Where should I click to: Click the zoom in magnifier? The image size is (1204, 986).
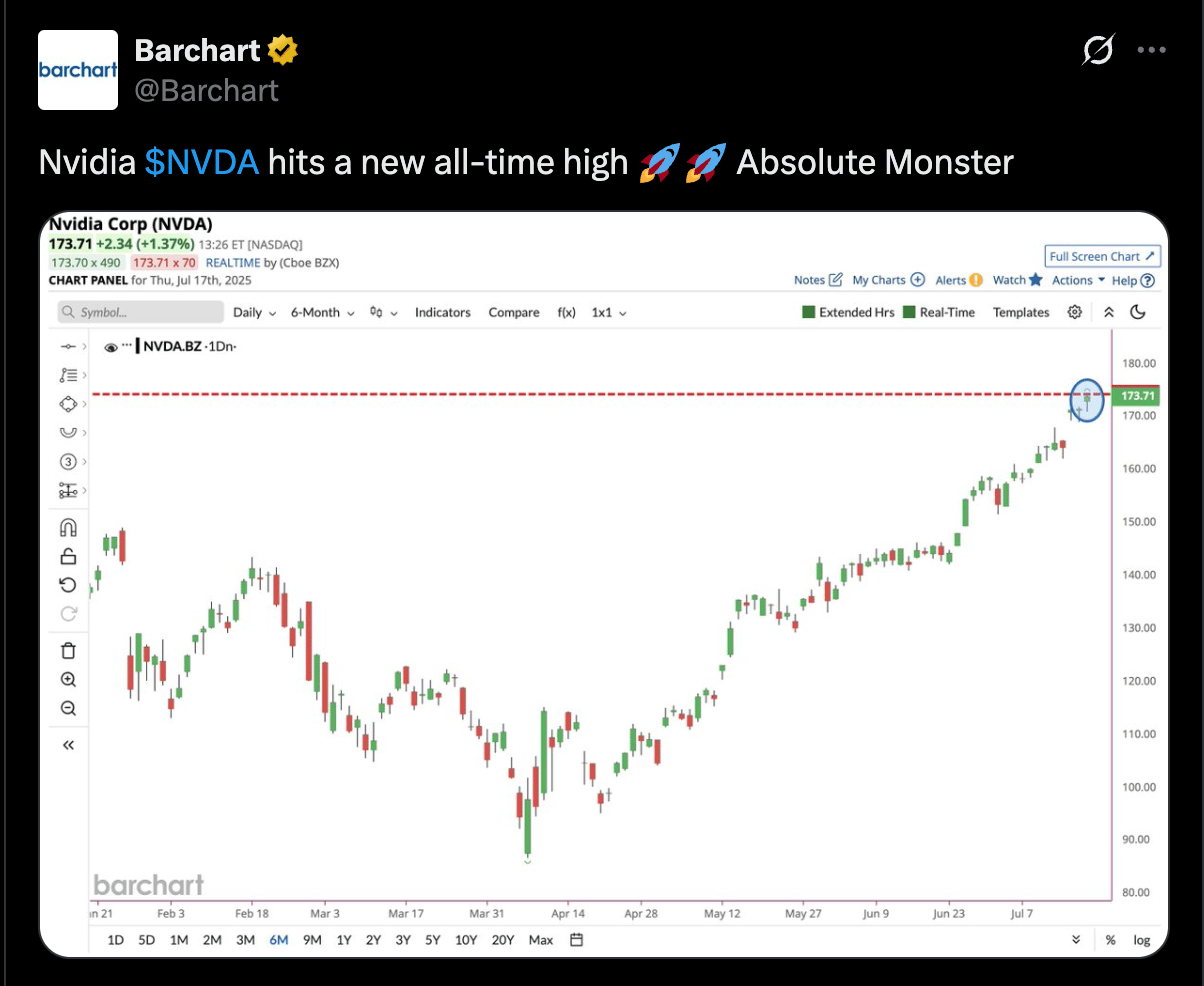point(68,680)
